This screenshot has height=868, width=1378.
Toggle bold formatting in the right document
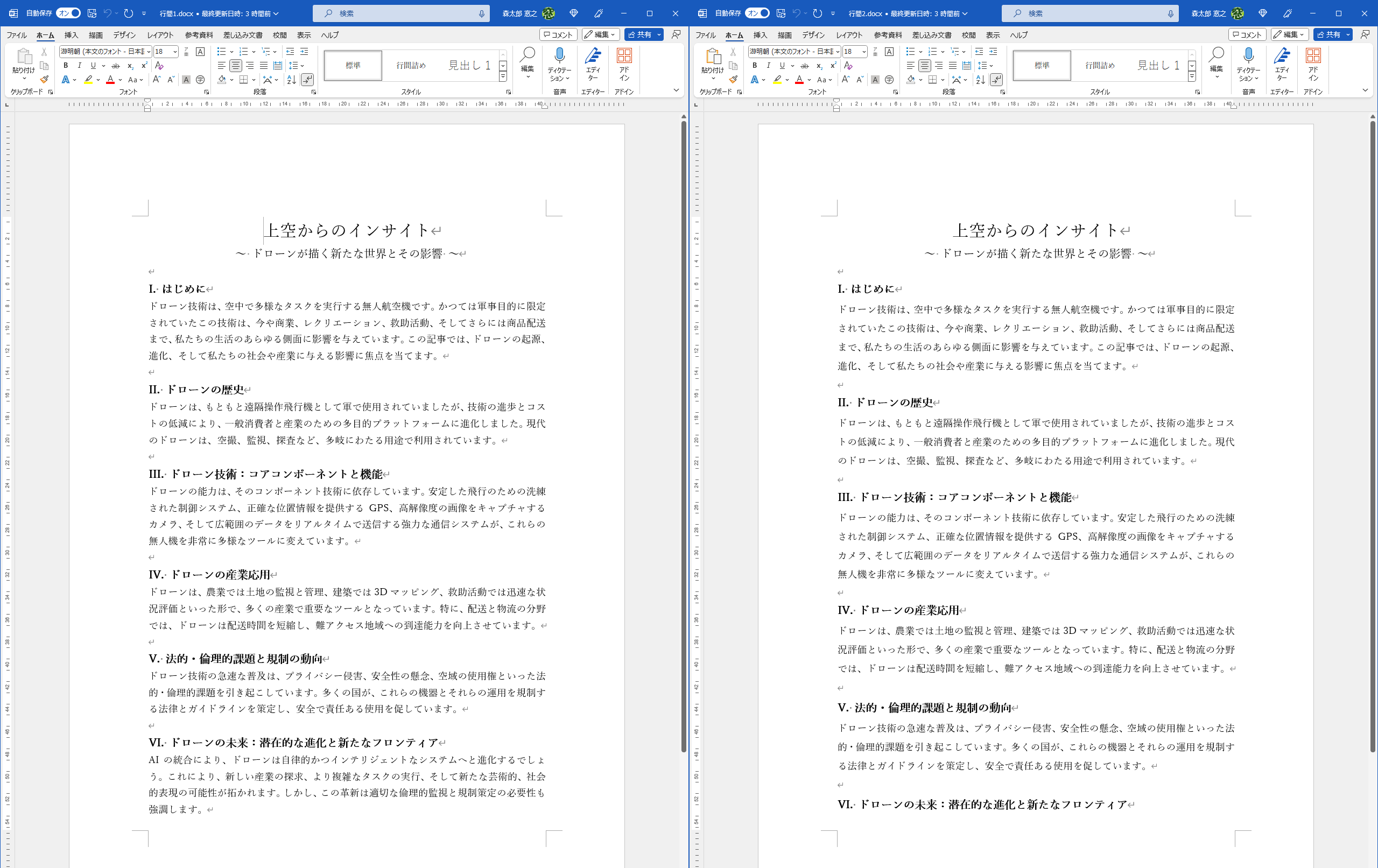pyautogui.click(x=754, y=65)
